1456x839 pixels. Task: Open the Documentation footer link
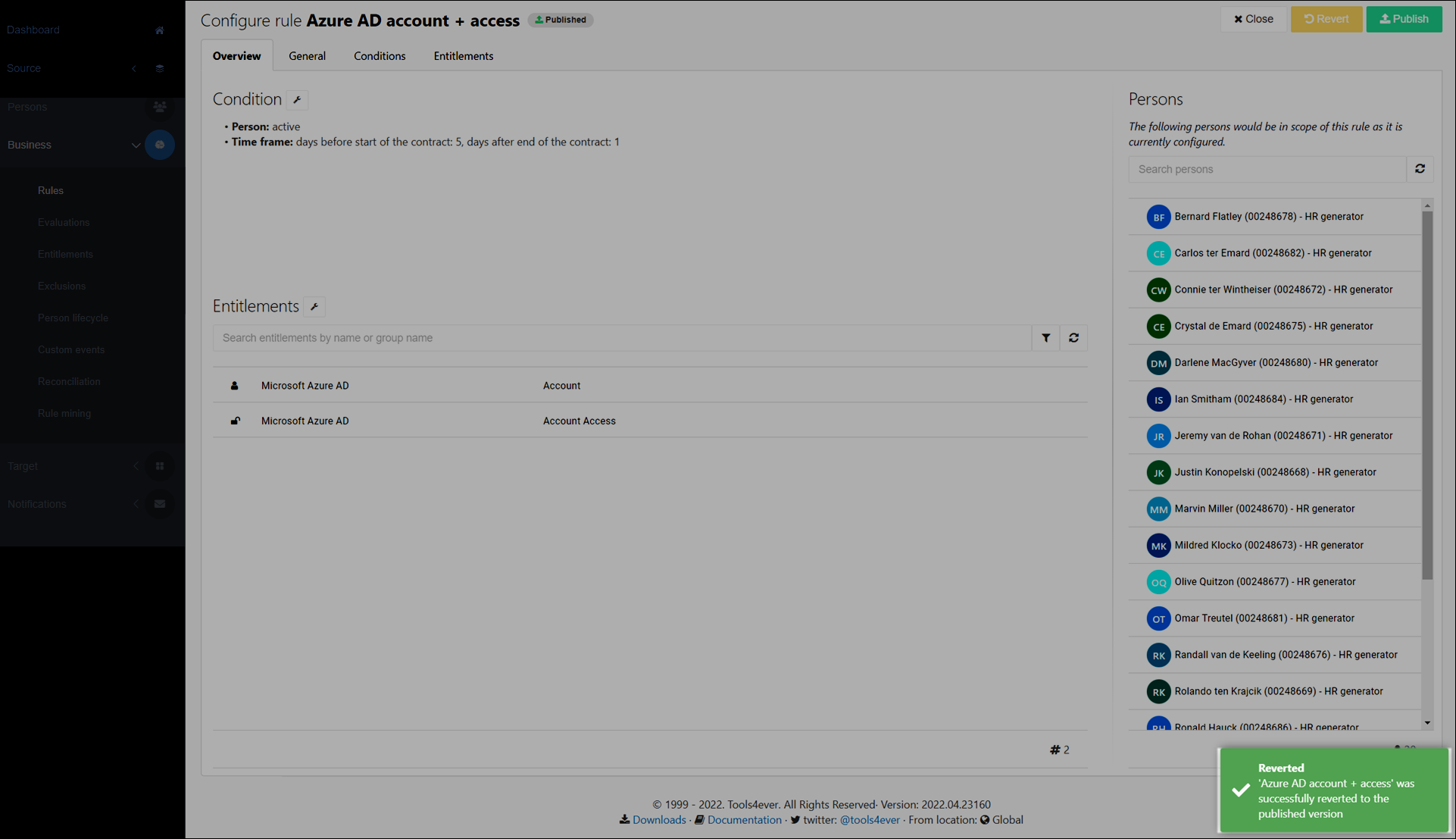tap(743, 820)
